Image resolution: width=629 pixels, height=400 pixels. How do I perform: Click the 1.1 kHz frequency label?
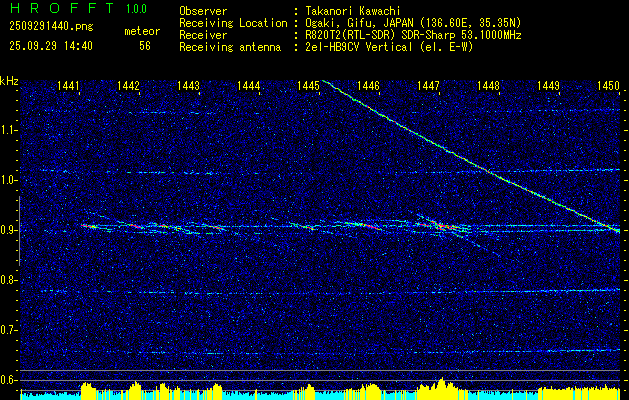pos(8,130)
